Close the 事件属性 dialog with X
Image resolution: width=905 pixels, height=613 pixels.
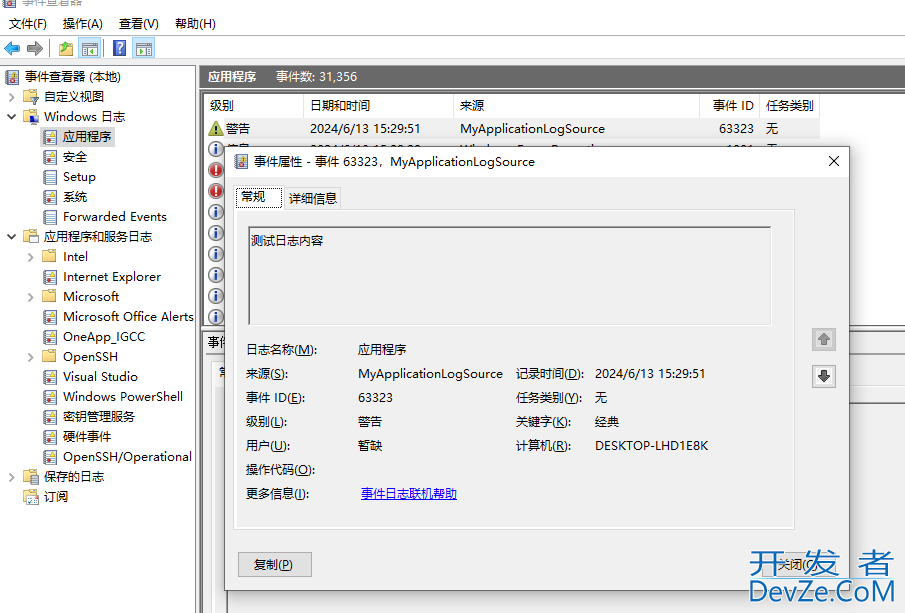(833, 161)
